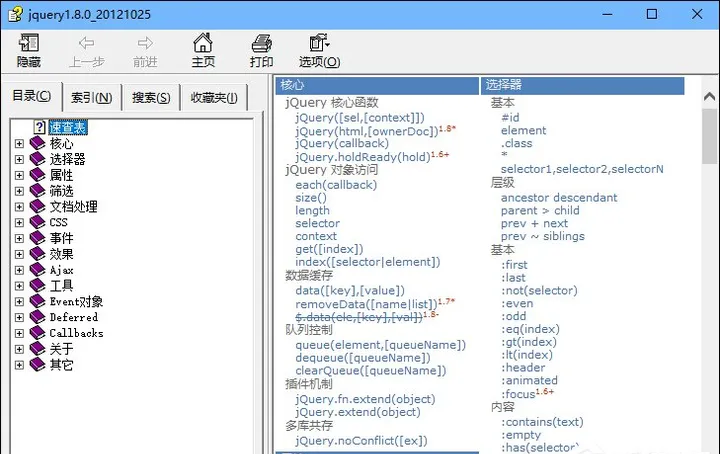Open the 选项(O) options icon
The width and height of the screenshot is (720, 454).
(x=319, y=43)
